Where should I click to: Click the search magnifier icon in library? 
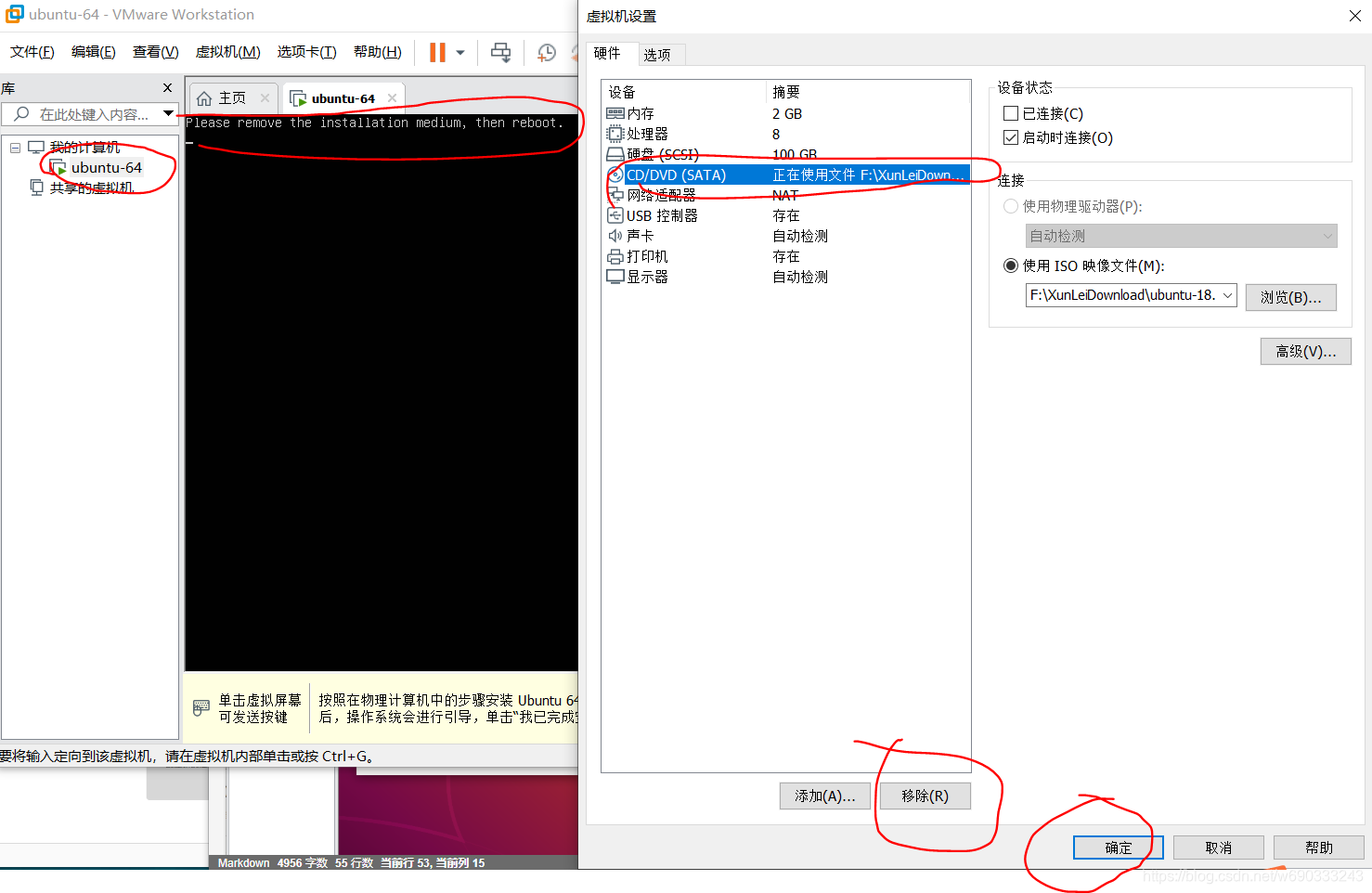coord(20,114)
